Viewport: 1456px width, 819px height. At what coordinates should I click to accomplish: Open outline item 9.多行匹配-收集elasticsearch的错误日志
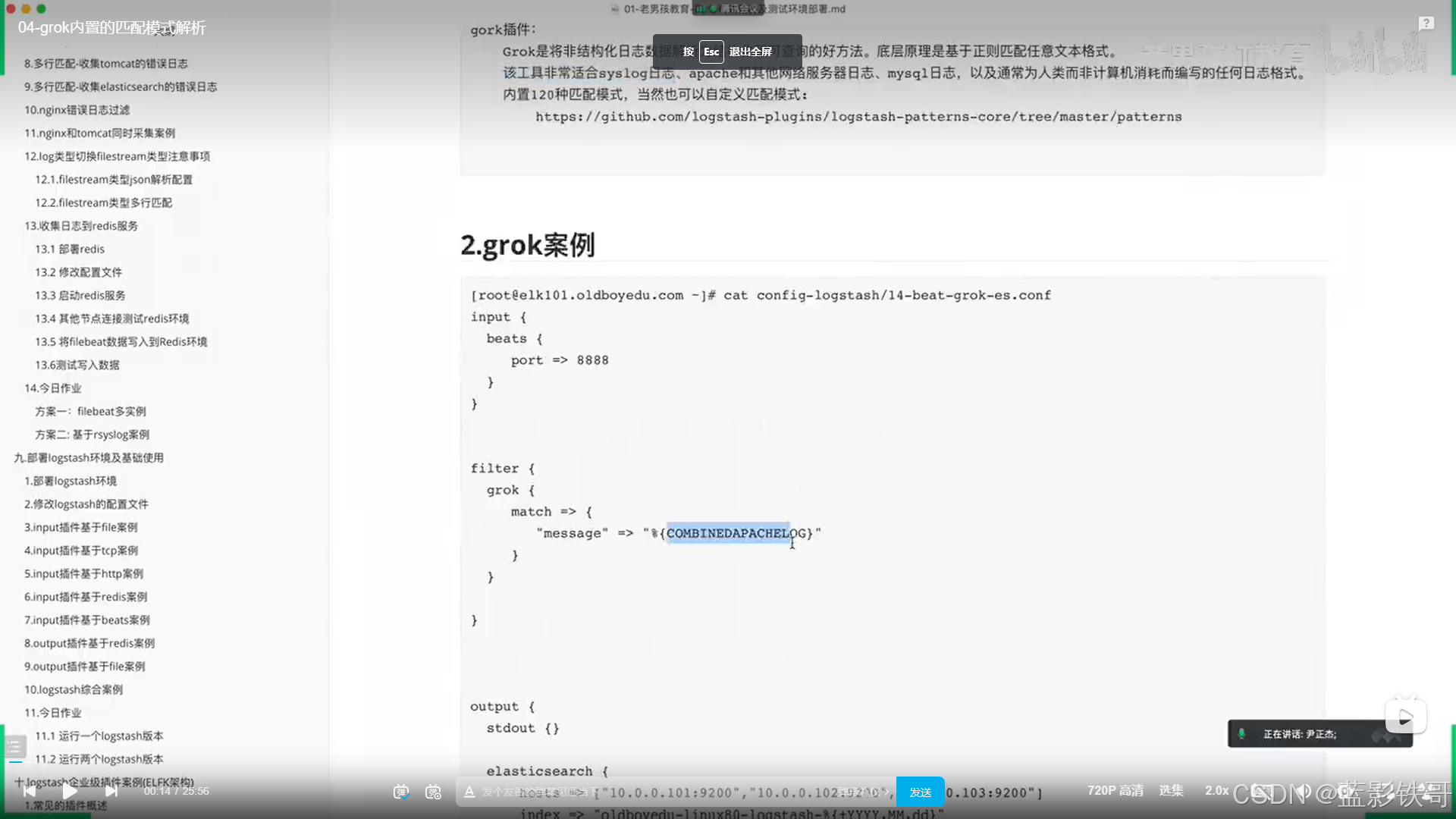(x=121, y=86)
